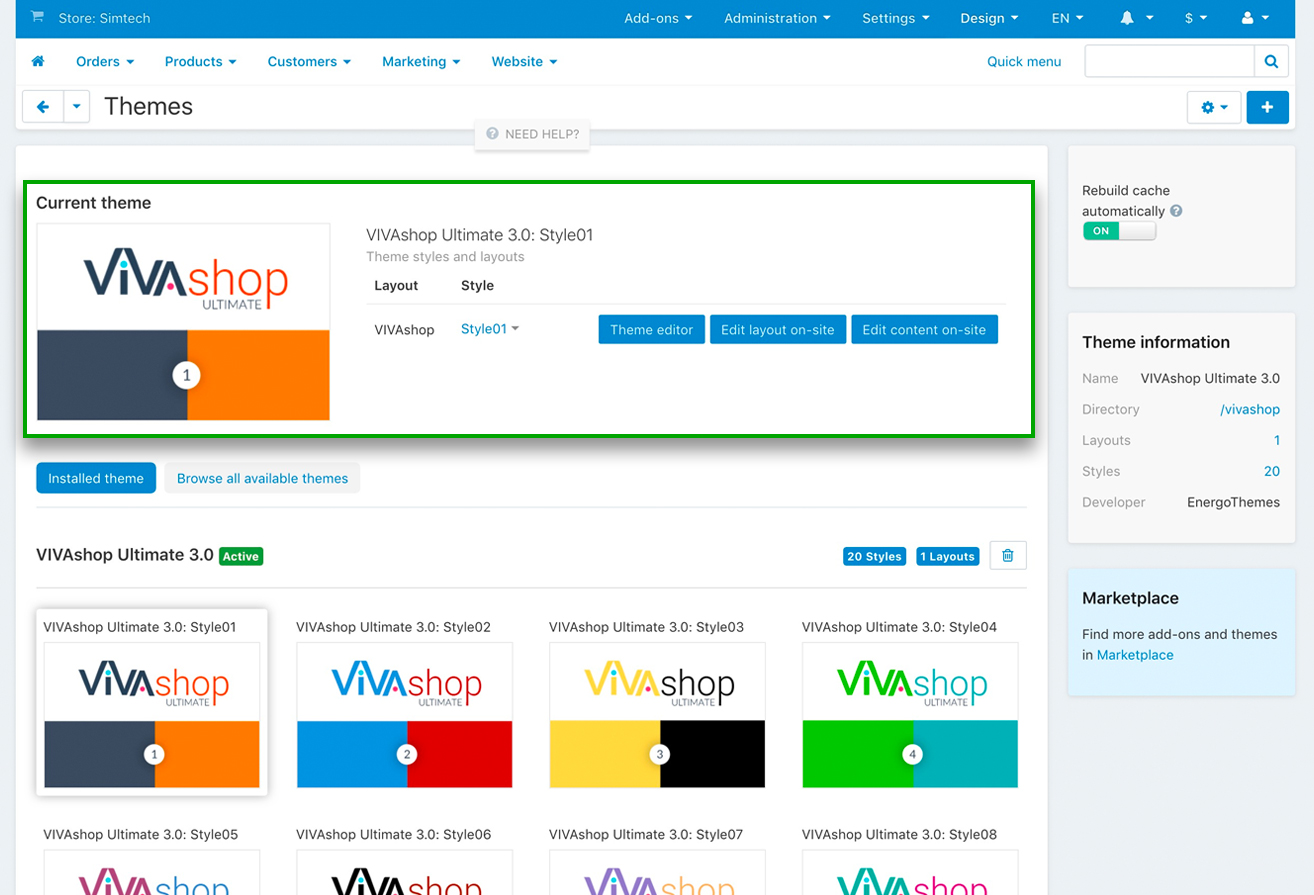This screenshot has height=895, width=1314.
Task: Open the notifications bell menu
Action: click(1137, 18)
